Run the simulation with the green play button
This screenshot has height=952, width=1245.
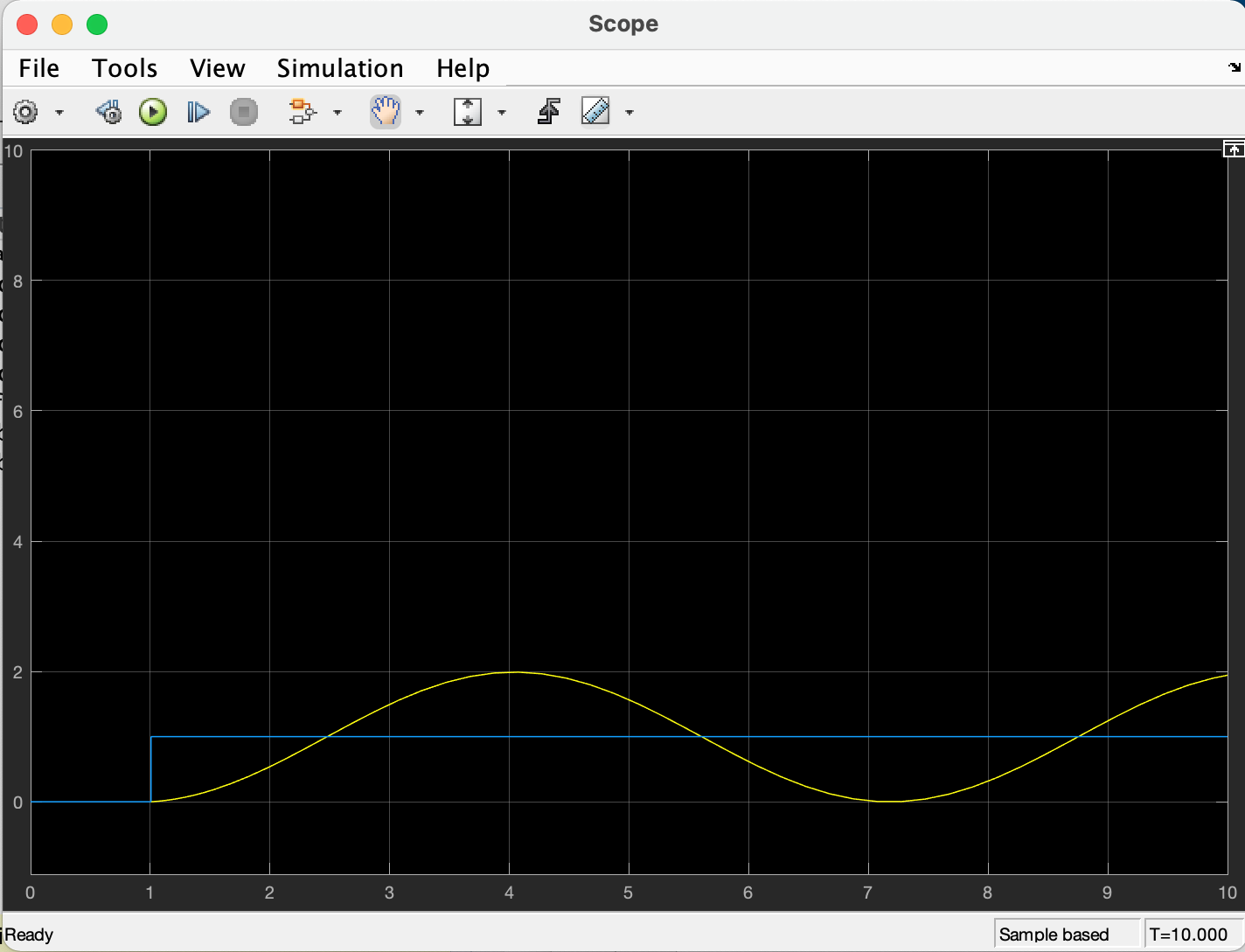click(x=153, y=112)
